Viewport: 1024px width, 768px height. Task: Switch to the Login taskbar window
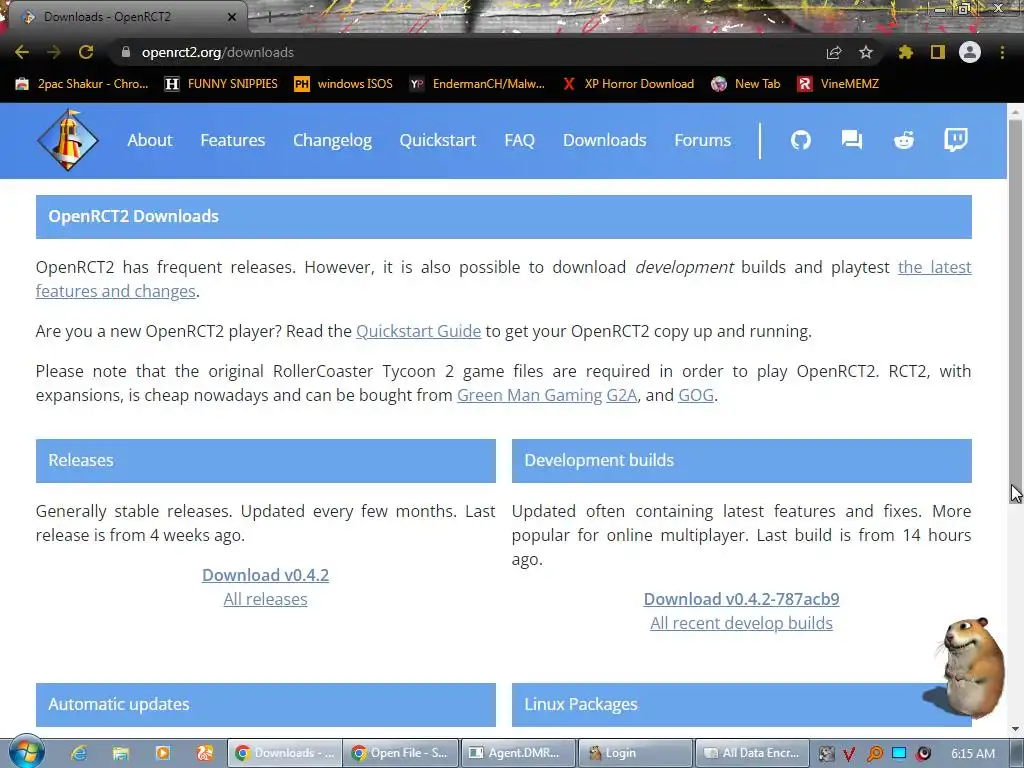[635, 753]
